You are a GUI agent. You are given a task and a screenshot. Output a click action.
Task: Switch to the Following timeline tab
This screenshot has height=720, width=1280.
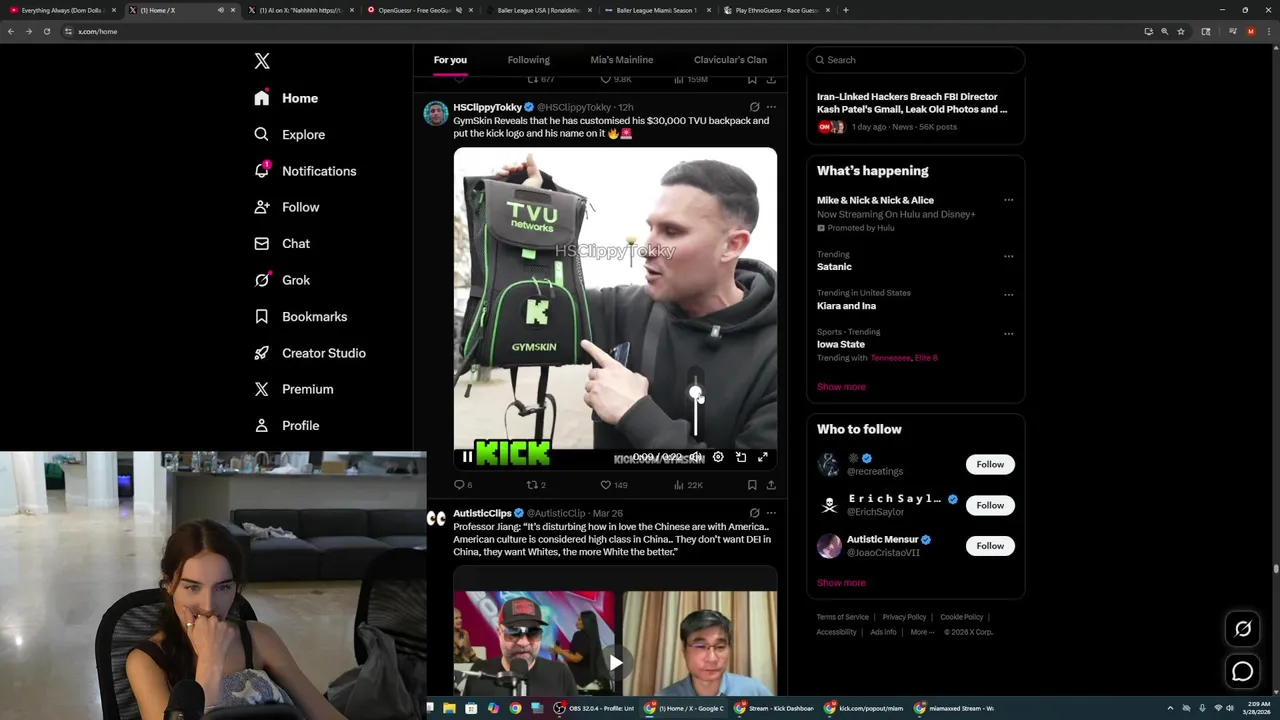coord(528,60)
